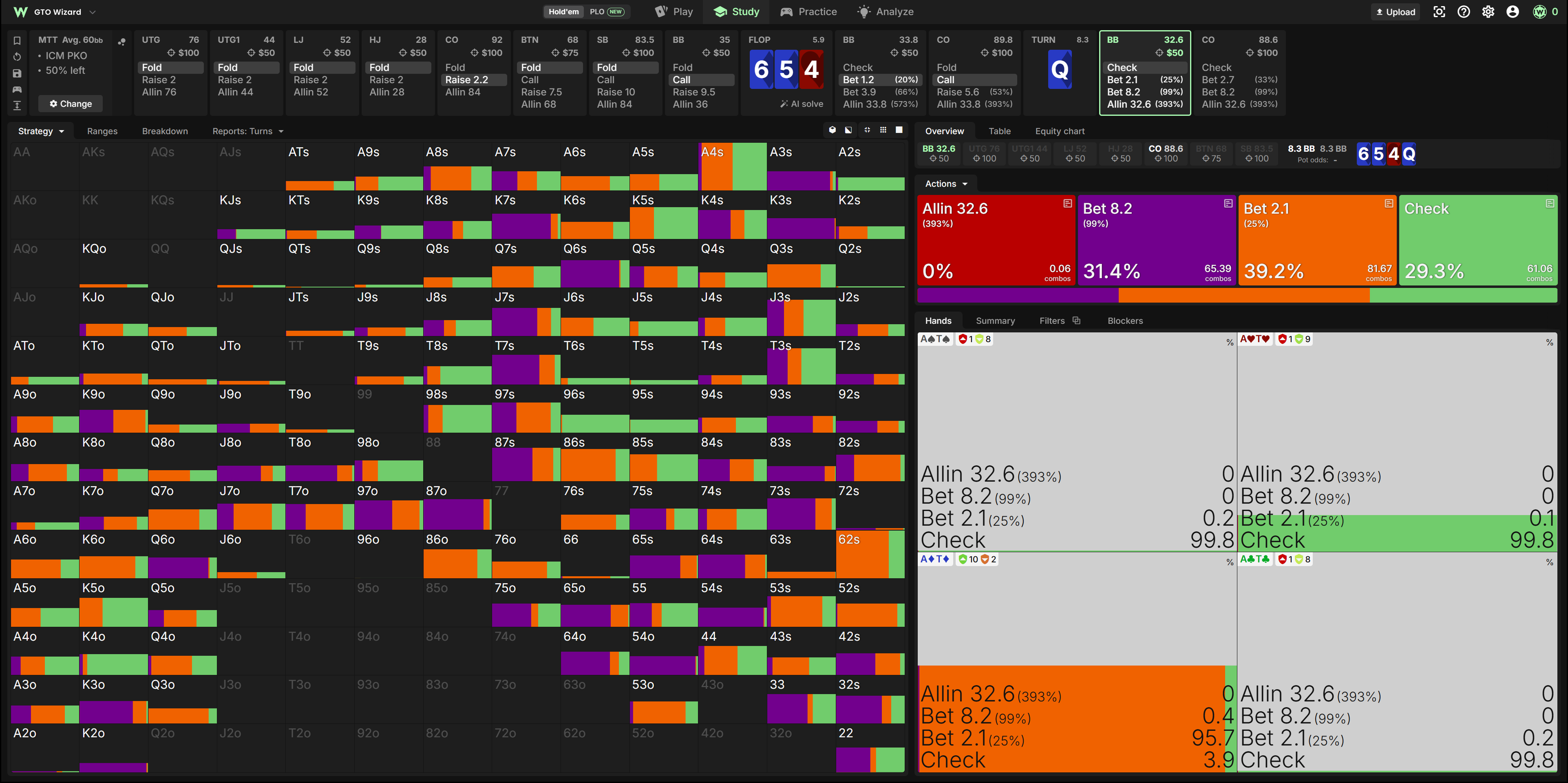Click the percent icon on A♠T♠ hand

click(x=1230, y=342)
